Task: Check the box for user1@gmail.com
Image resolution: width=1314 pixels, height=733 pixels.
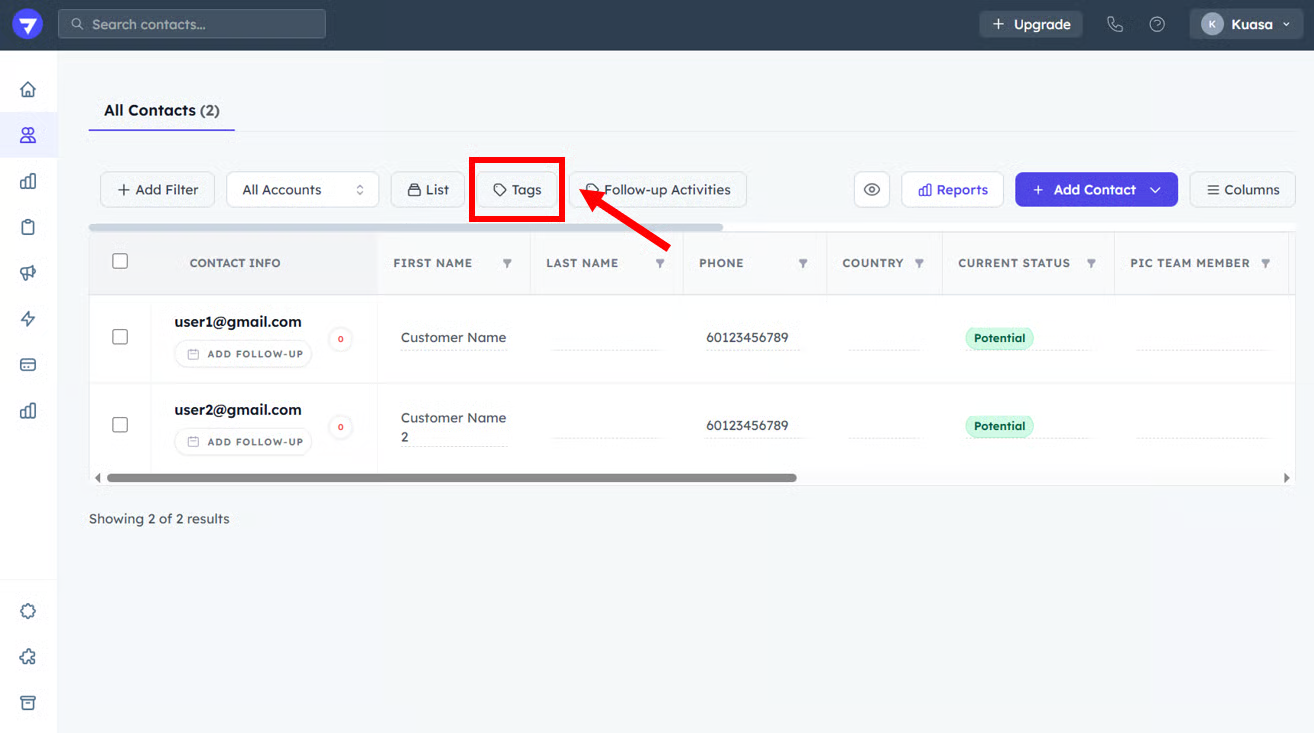Action: pos(120,337)
